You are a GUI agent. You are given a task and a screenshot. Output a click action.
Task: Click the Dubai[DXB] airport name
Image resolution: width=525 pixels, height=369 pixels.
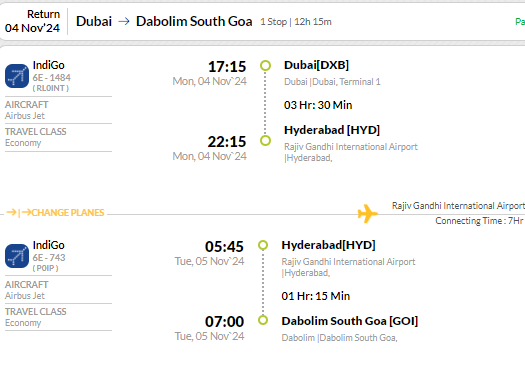[x=316, y=65]
